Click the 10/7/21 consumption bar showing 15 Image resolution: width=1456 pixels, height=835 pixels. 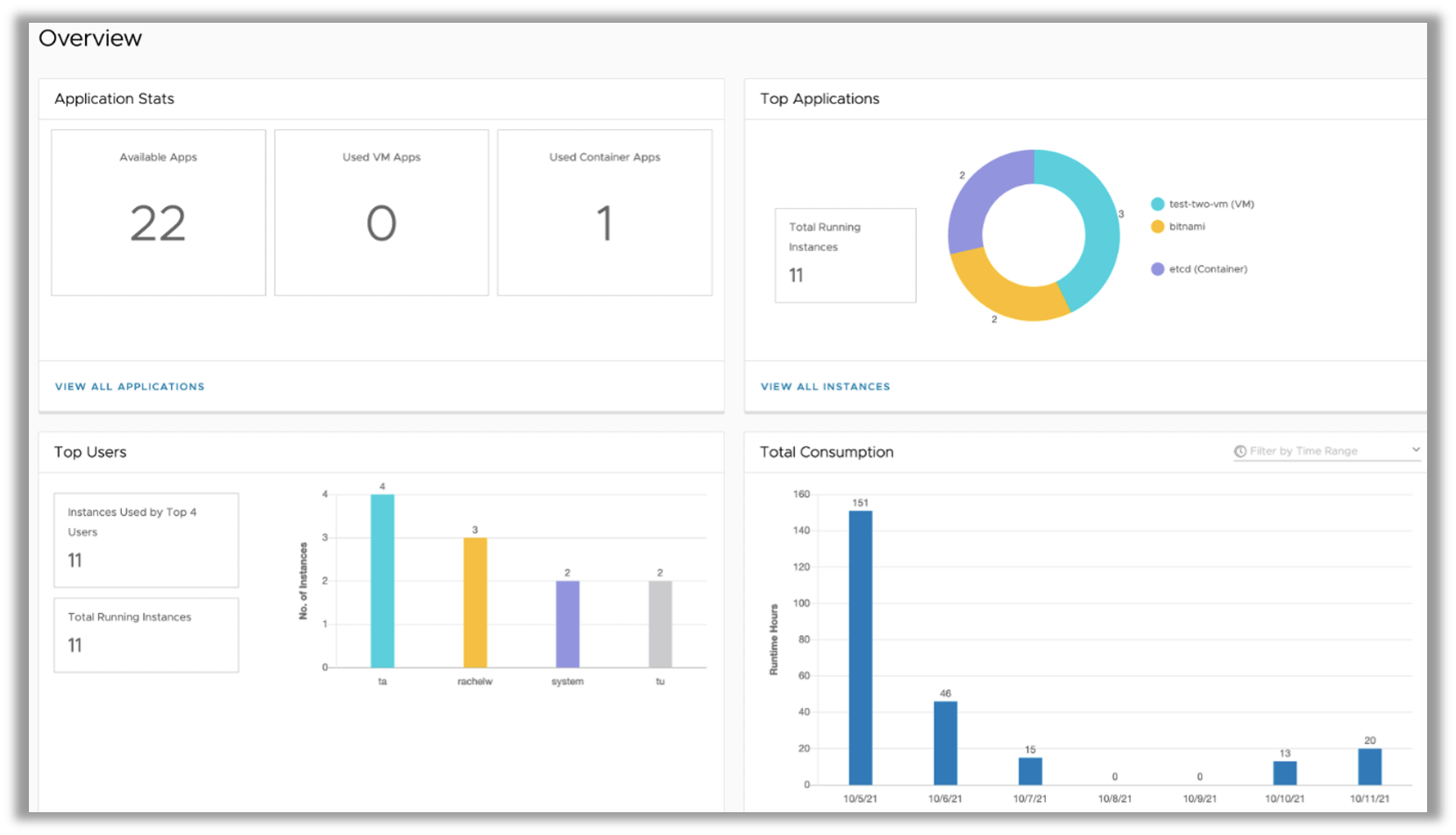[x=1030, y=771]
